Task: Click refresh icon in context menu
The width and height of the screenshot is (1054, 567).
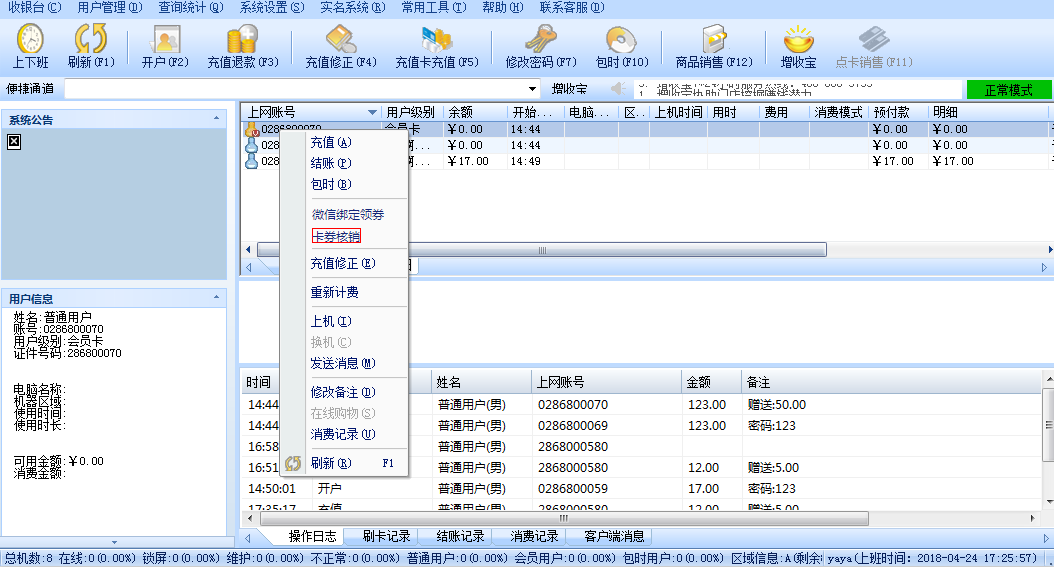Action: (x=292, y=463)
